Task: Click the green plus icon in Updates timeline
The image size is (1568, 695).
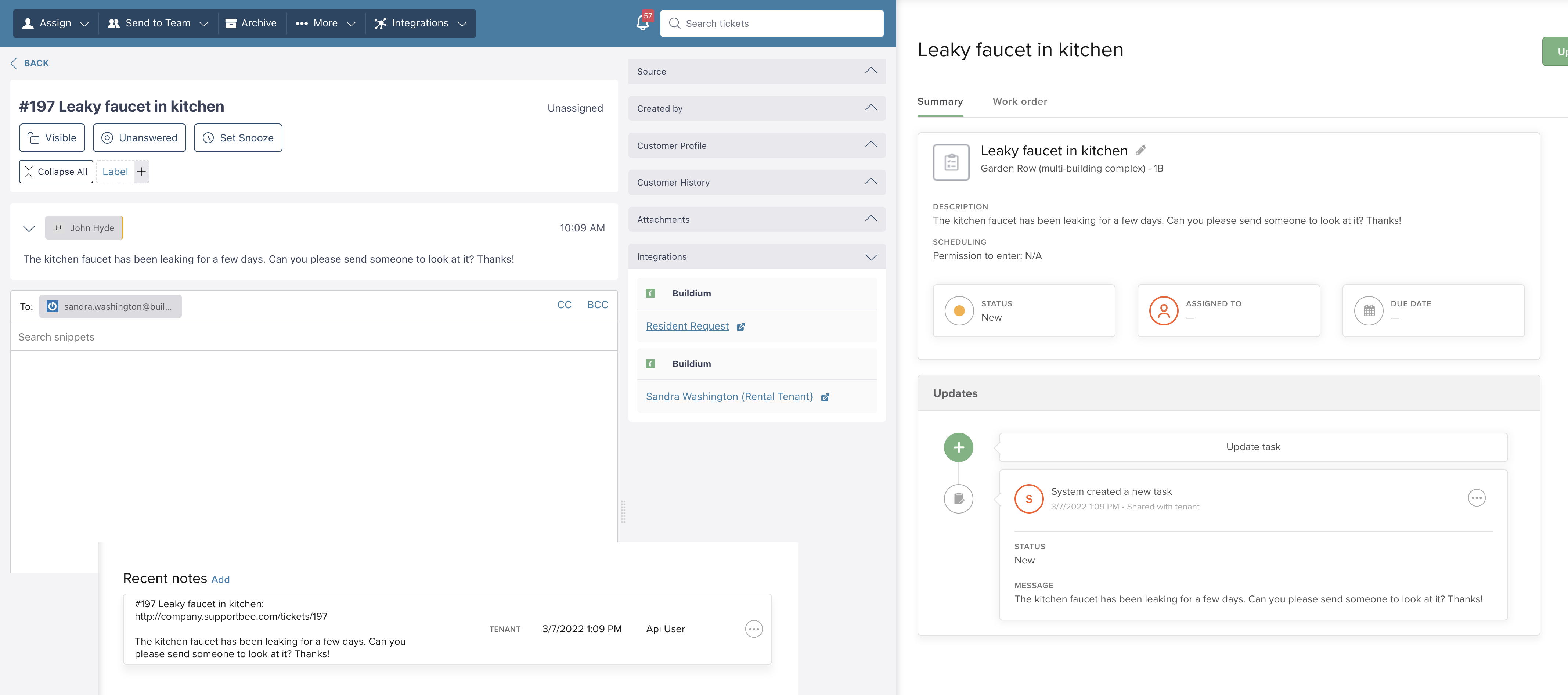Action: (959, 447)
